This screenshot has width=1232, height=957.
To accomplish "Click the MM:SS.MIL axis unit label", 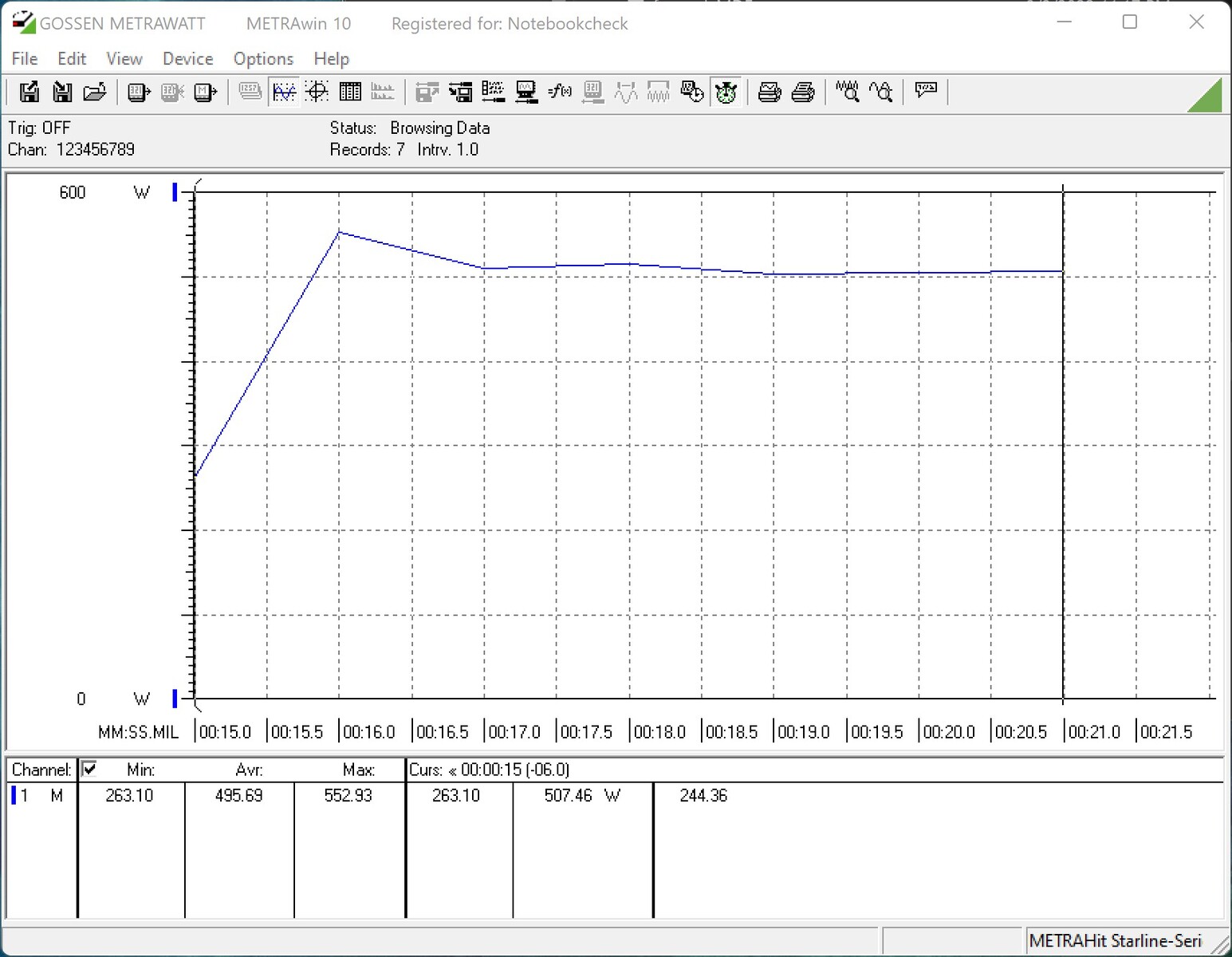I will point(139,732).
